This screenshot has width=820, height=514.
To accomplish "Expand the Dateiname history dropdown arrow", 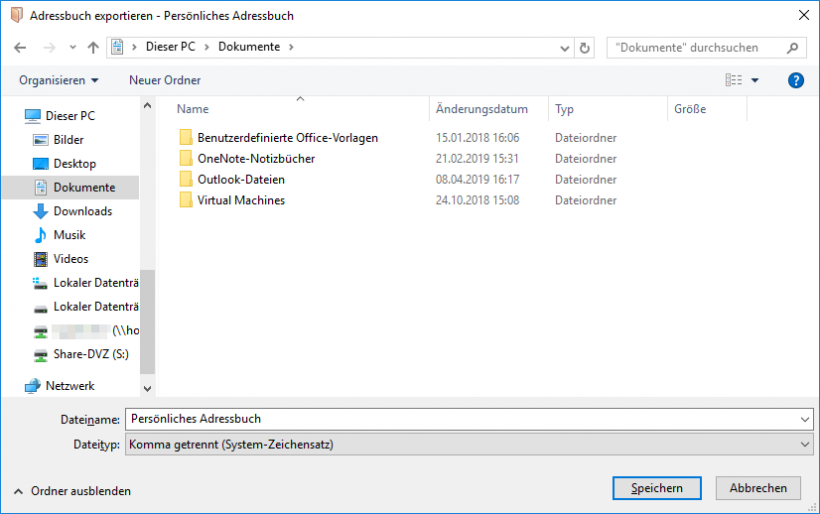I will tap(805, 420).
